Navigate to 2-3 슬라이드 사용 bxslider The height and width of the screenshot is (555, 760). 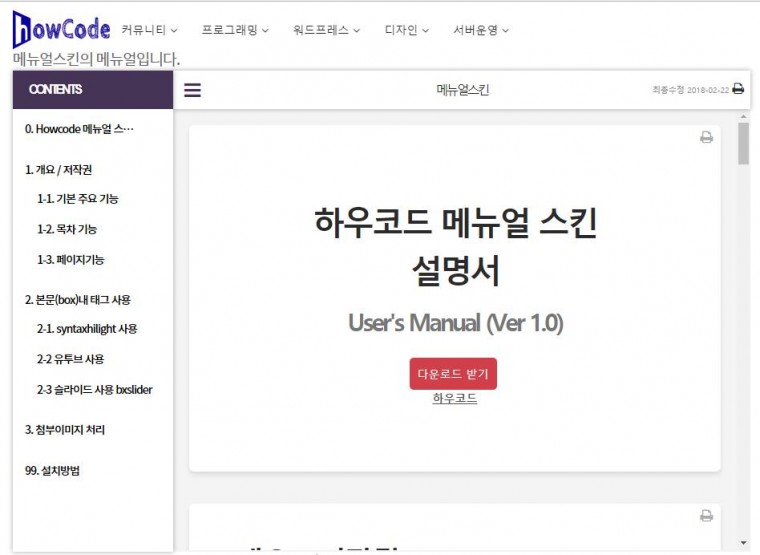pyautogui.click(x=95, y=390)
